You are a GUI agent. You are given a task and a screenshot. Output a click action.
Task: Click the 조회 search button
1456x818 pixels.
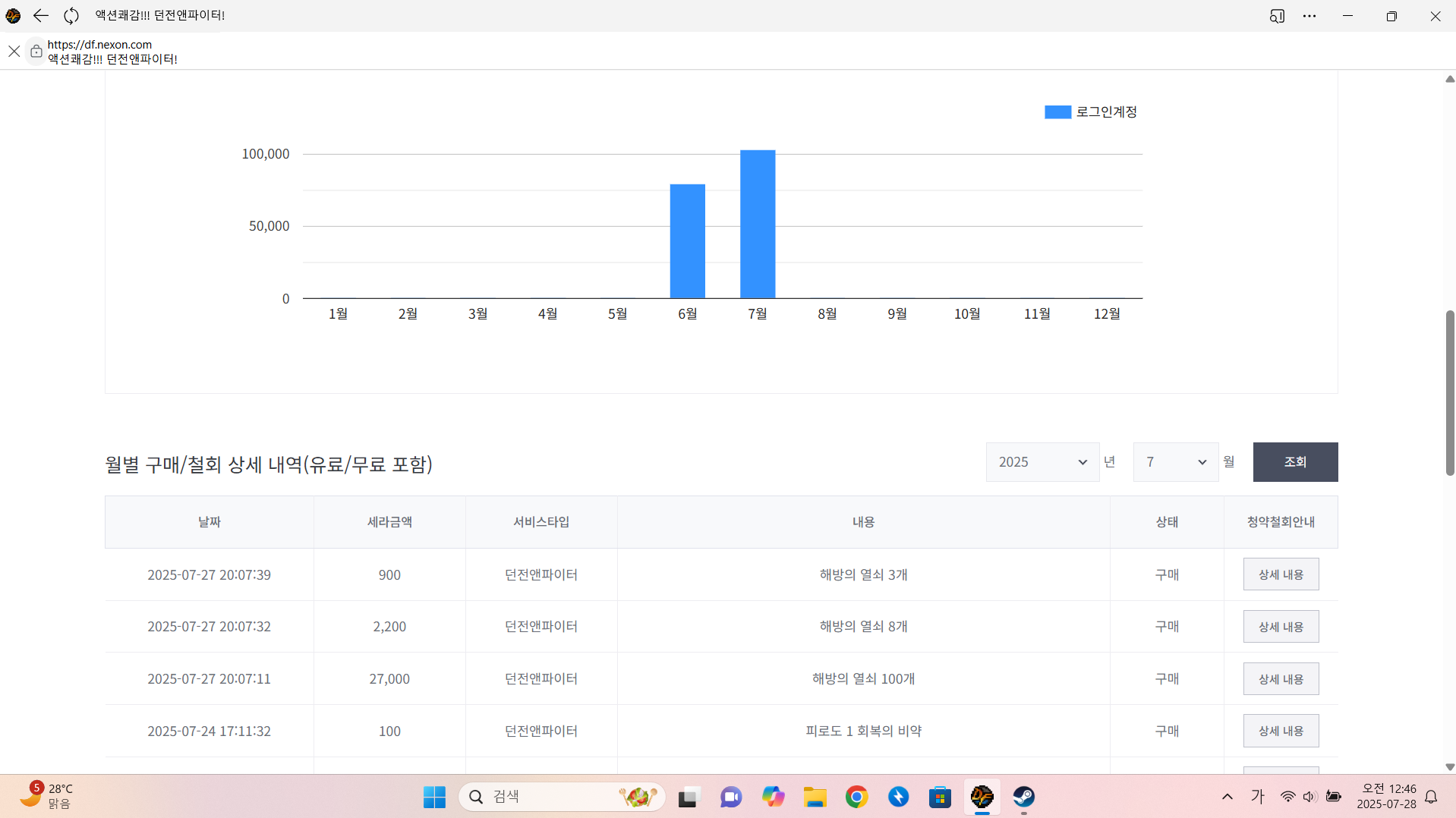pyautogui.click(x=1295, y=462)
